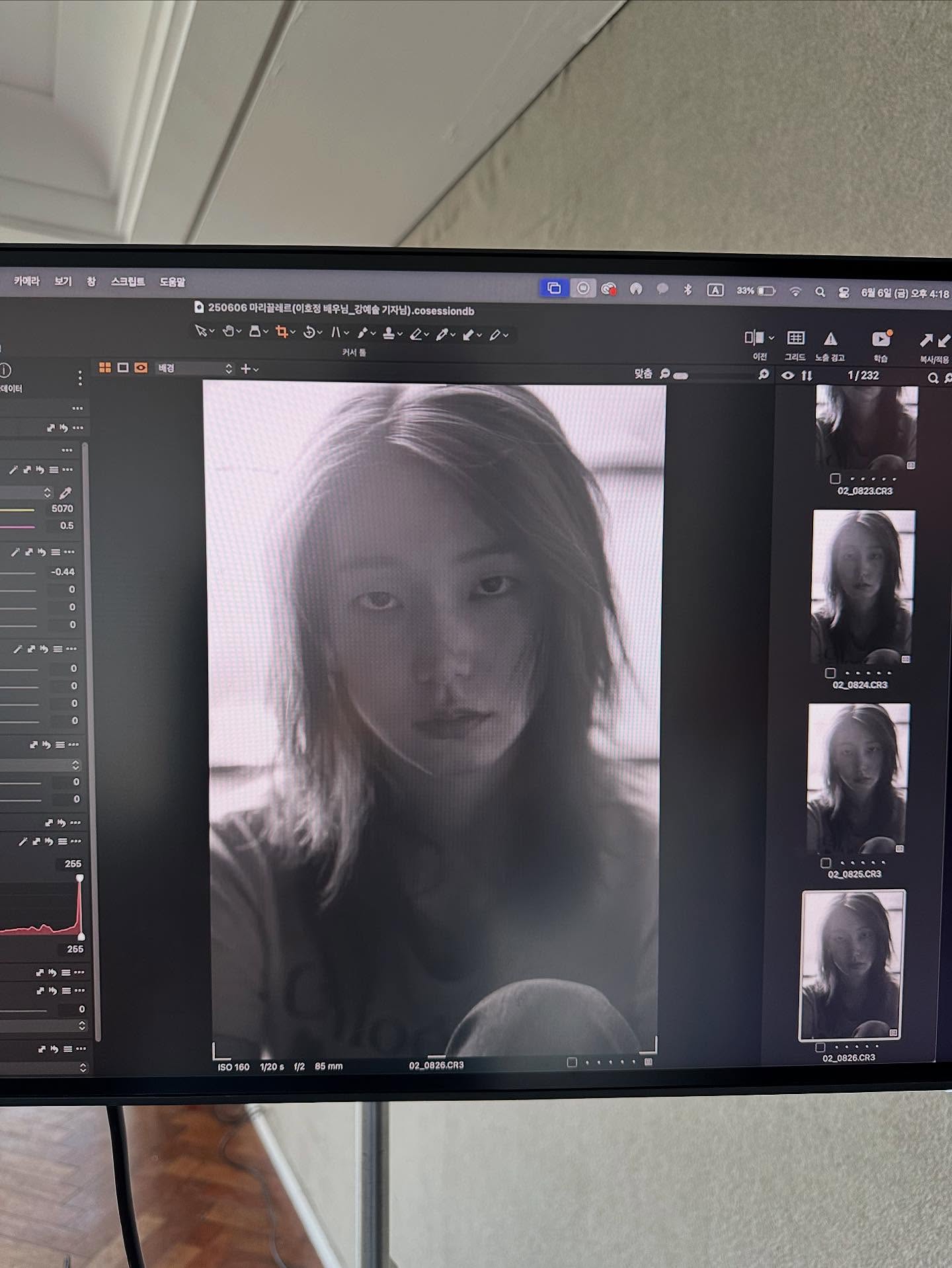Select the Crop tool in the toolbar
Image resolution: width=952 pixels, height=1268 pixels.
(x=282, y=332)
